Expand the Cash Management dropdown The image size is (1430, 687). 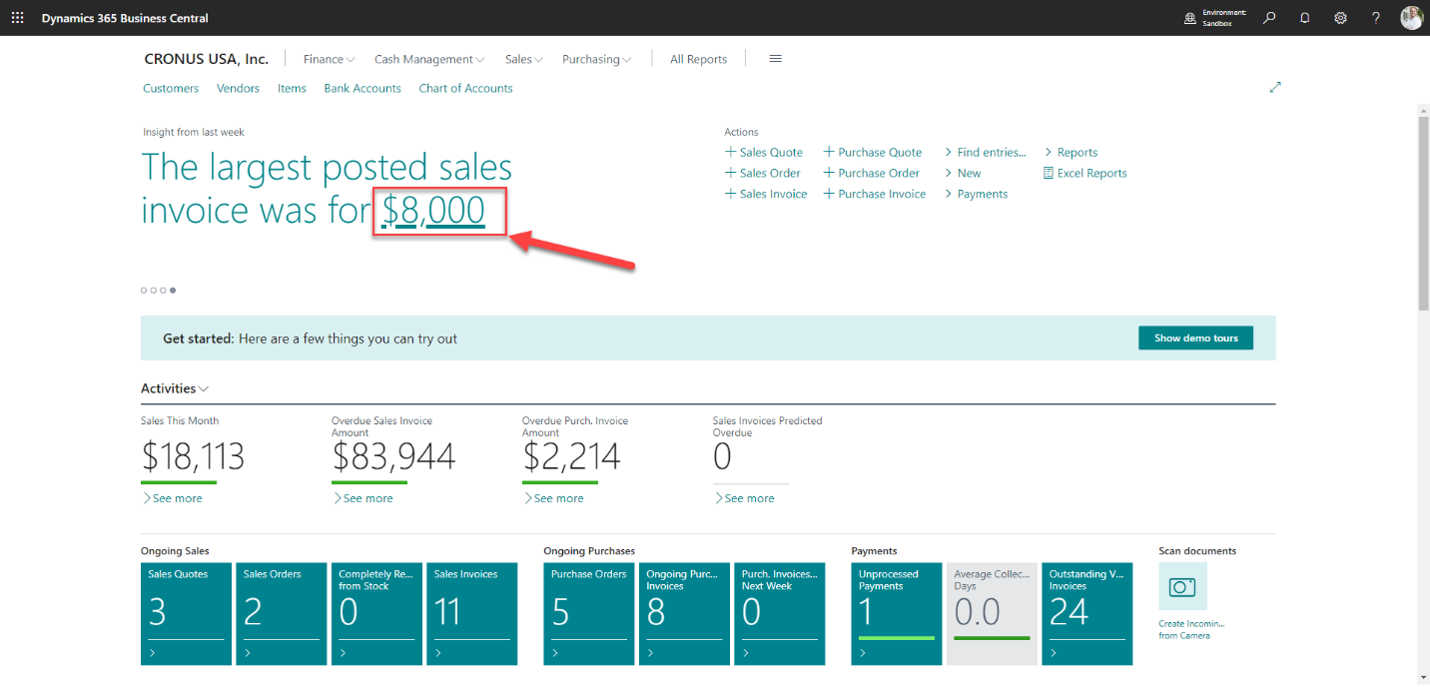(429, 60)
